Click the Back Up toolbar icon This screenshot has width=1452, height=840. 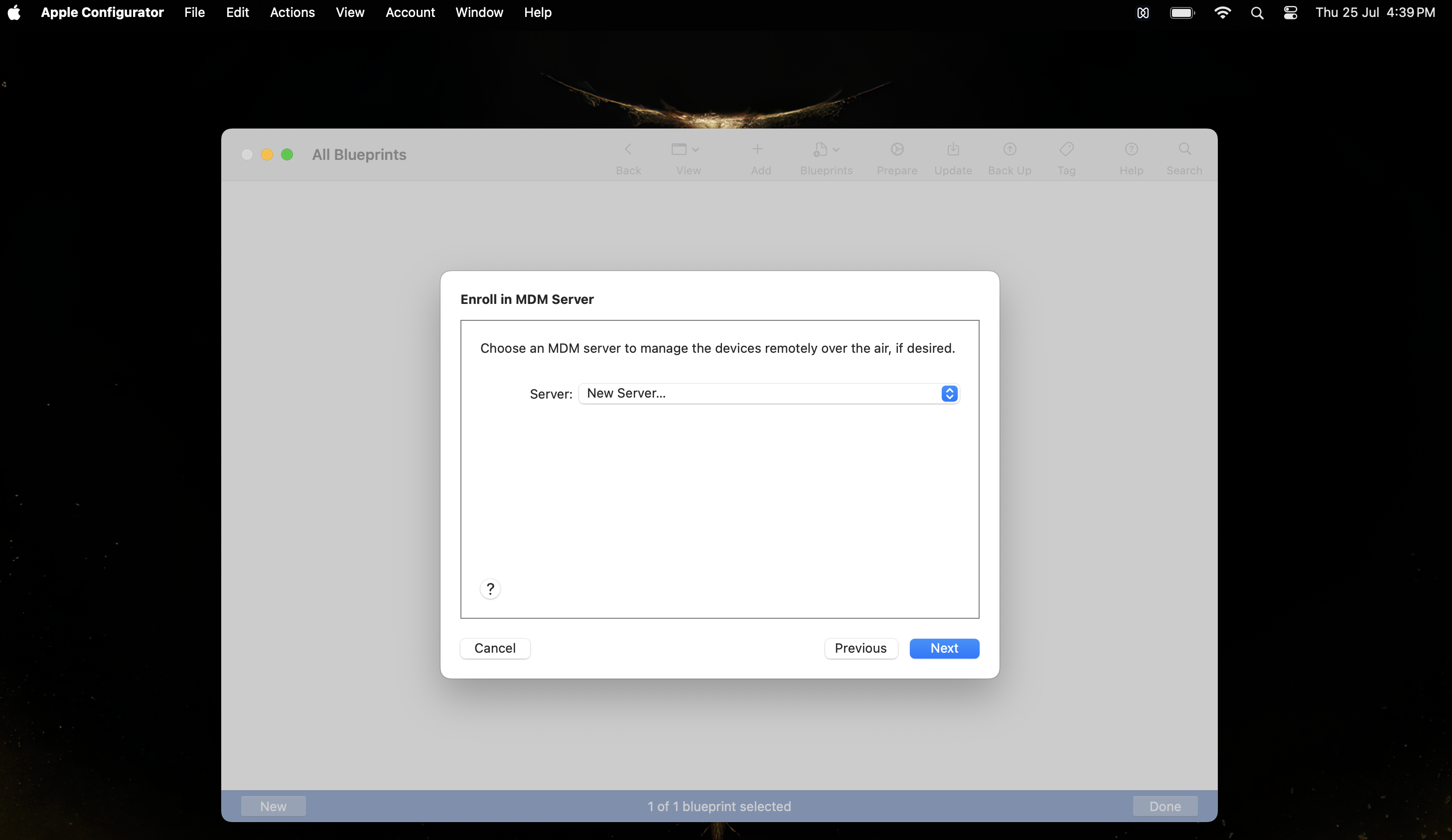click(x=1010, y=150)
